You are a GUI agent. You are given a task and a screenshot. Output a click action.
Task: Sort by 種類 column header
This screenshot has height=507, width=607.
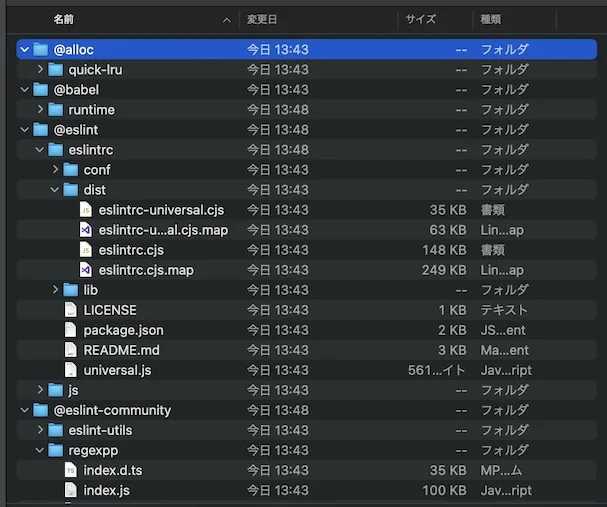(x=492, y=19)
